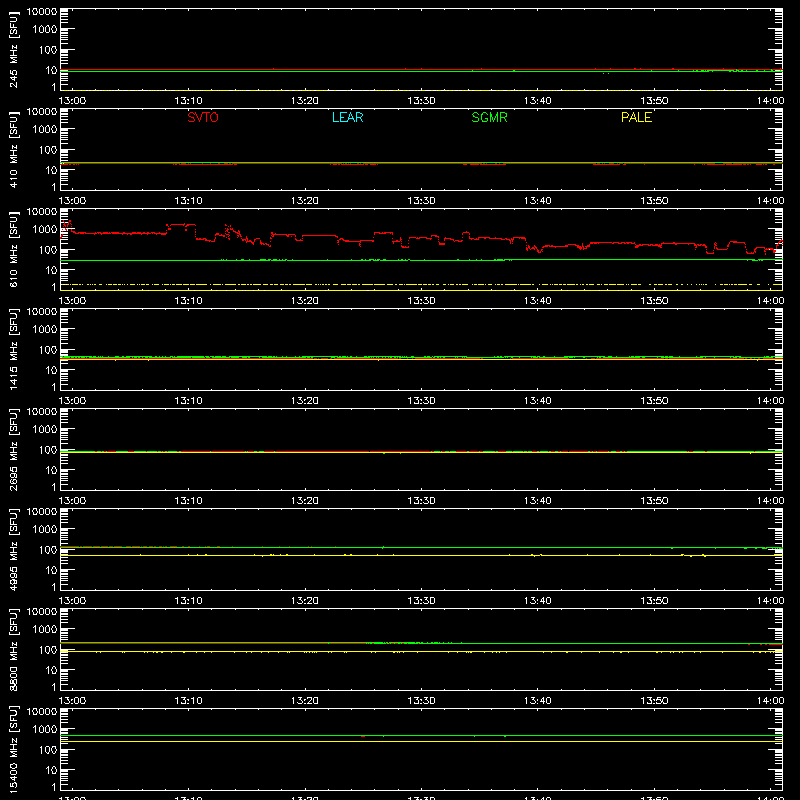Click the 13:50 tick under the 8800 MHz panel
Screen dimensions: 800x800
pyautogui.click(x=654, y=701)
